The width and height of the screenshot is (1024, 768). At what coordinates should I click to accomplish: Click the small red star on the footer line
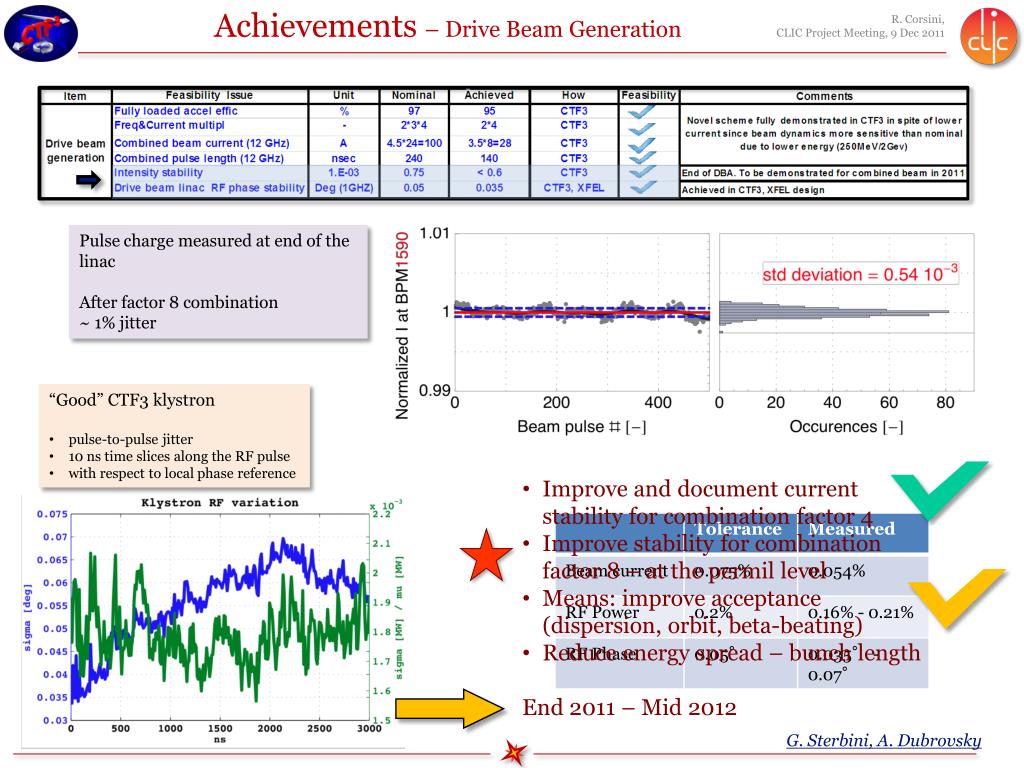coord(513,753)
